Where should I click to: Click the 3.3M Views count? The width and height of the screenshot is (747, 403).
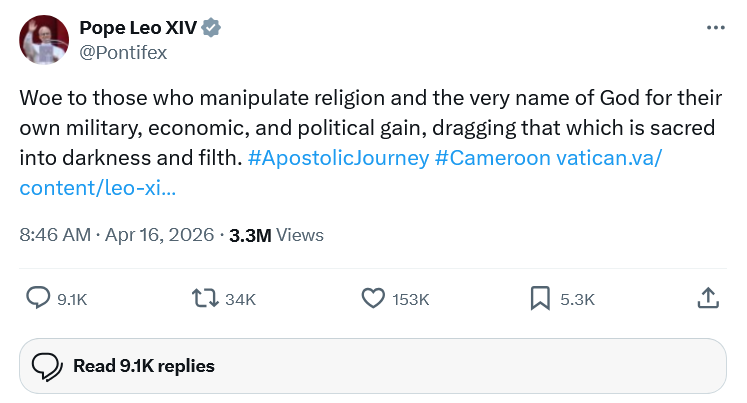coord(276,235)
